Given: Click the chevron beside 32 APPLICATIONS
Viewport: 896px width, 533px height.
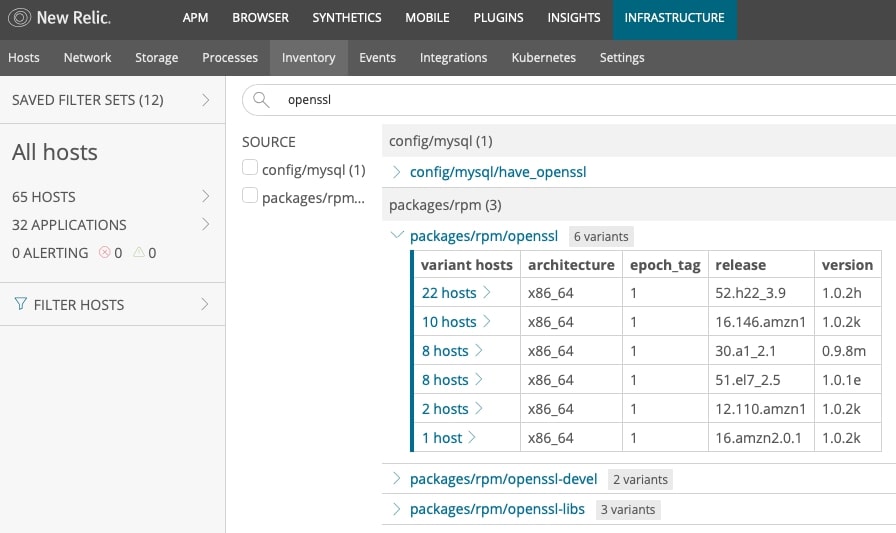Looking at the screenshot, I should pyautogui.click(x=205, y=224).
